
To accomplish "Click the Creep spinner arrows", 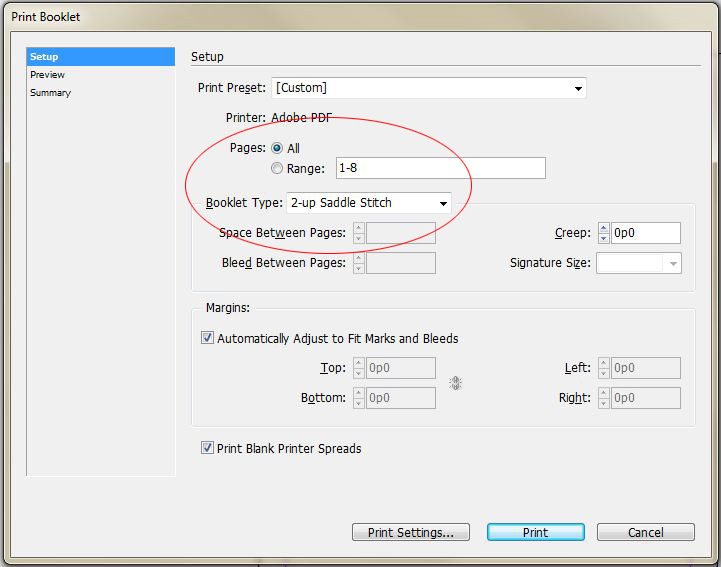I will pyautogui.click(x=604, y=233).
